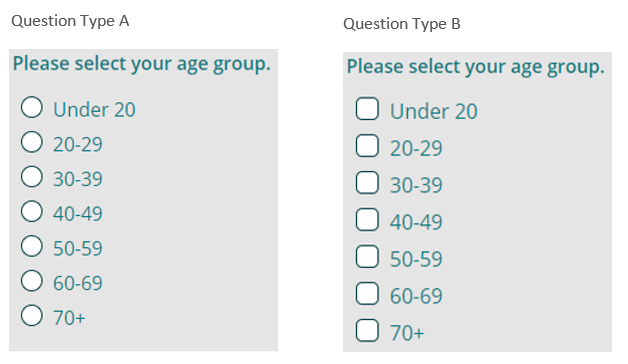Click the age group prompt in Type A
This screenshot has height=364, width=628.
pyautogui.click(x=142, y=64)
